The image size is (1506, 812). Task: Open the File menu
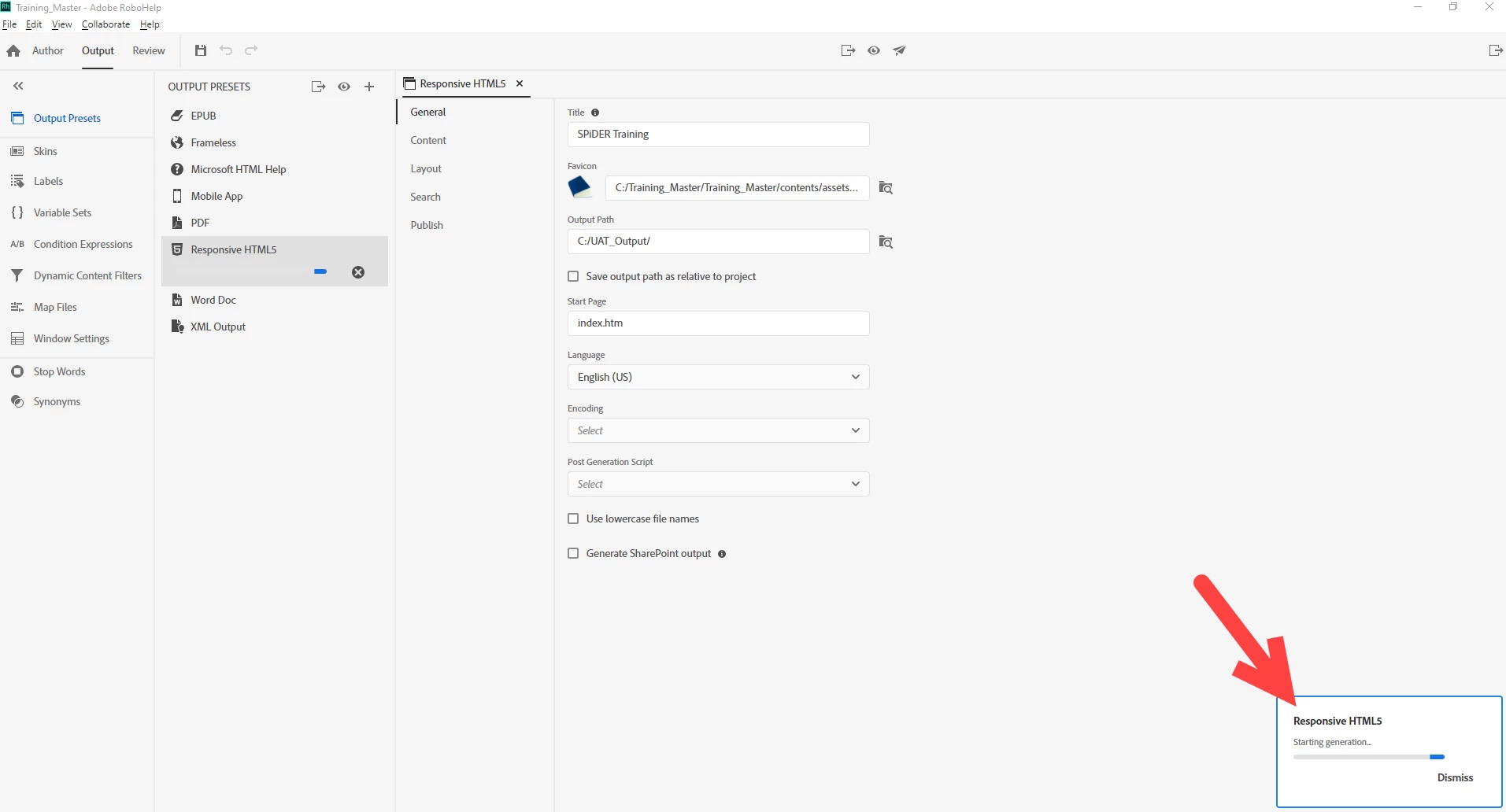coord(9,24)
